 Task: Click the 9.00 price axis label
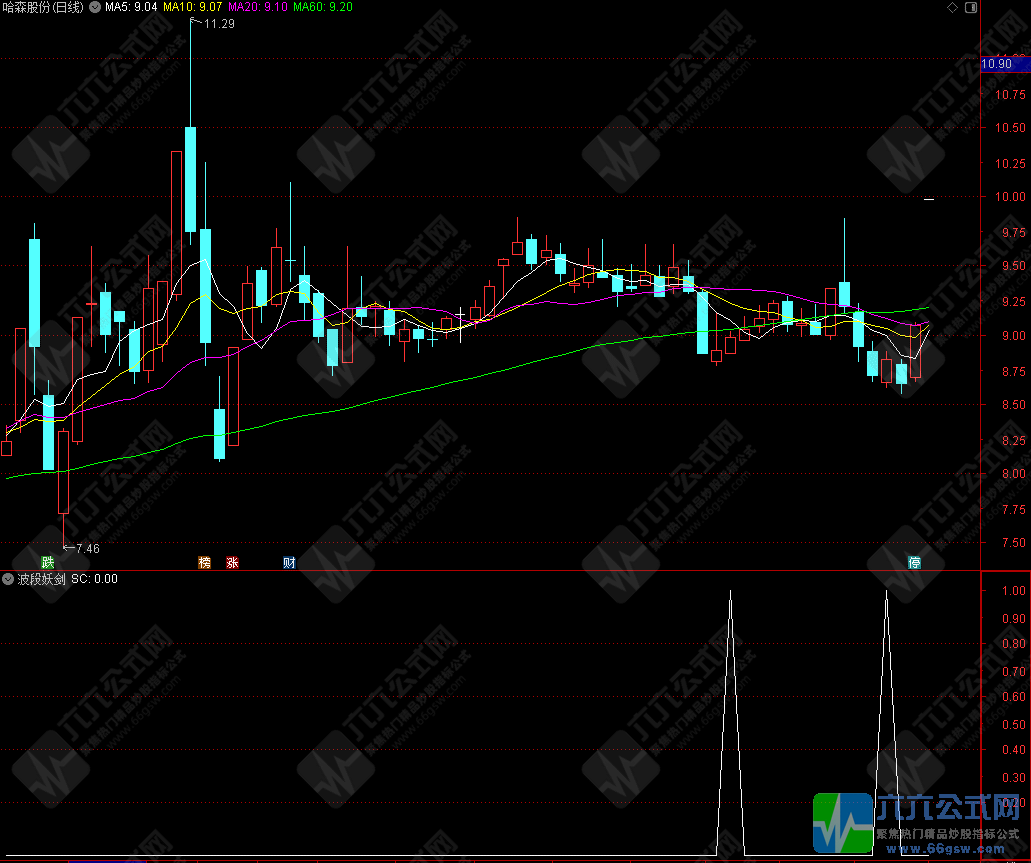point(1013,335)
